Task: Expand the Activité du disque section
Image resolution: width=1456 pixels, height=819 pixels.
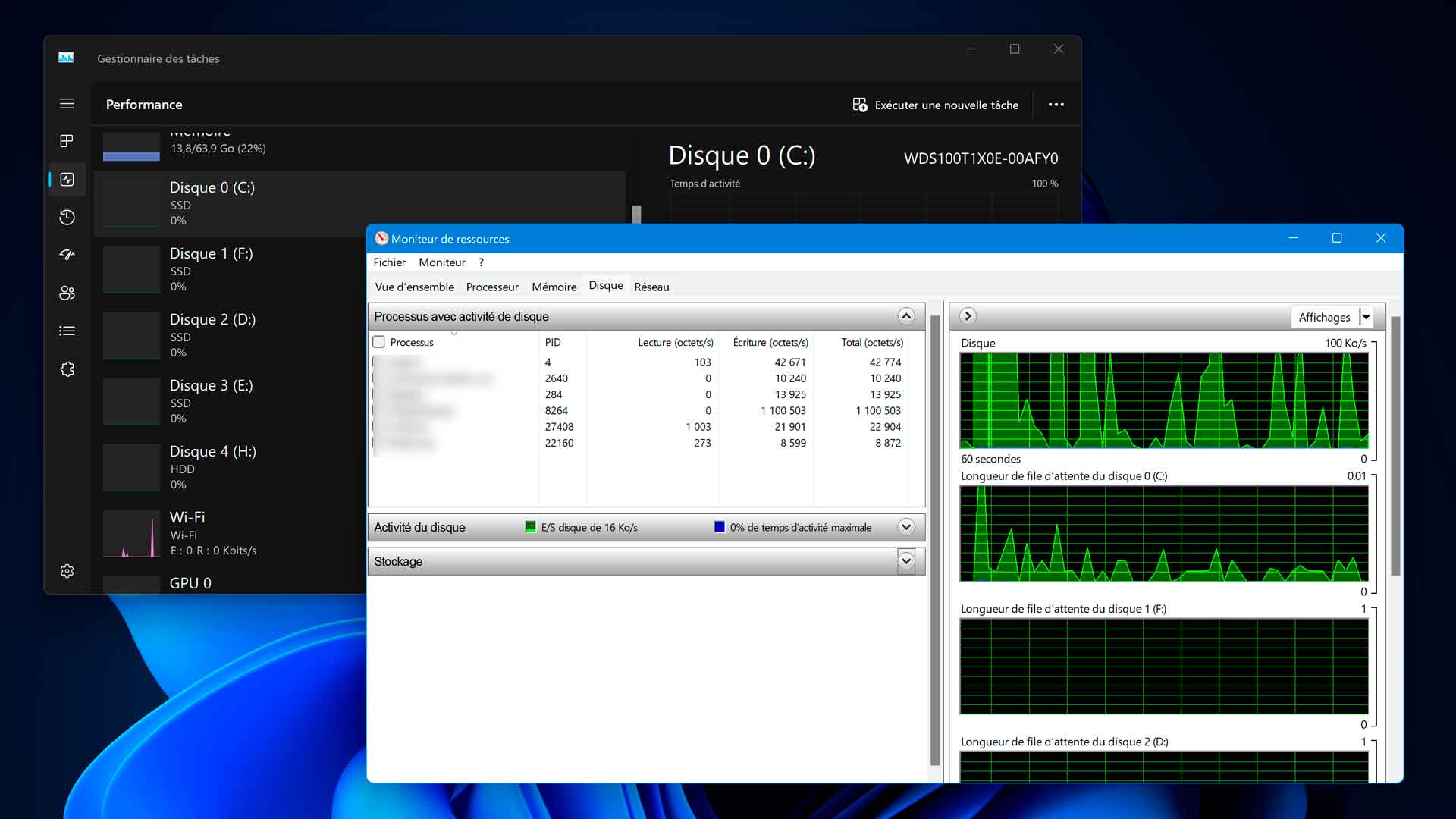Action: coord(906,527)
